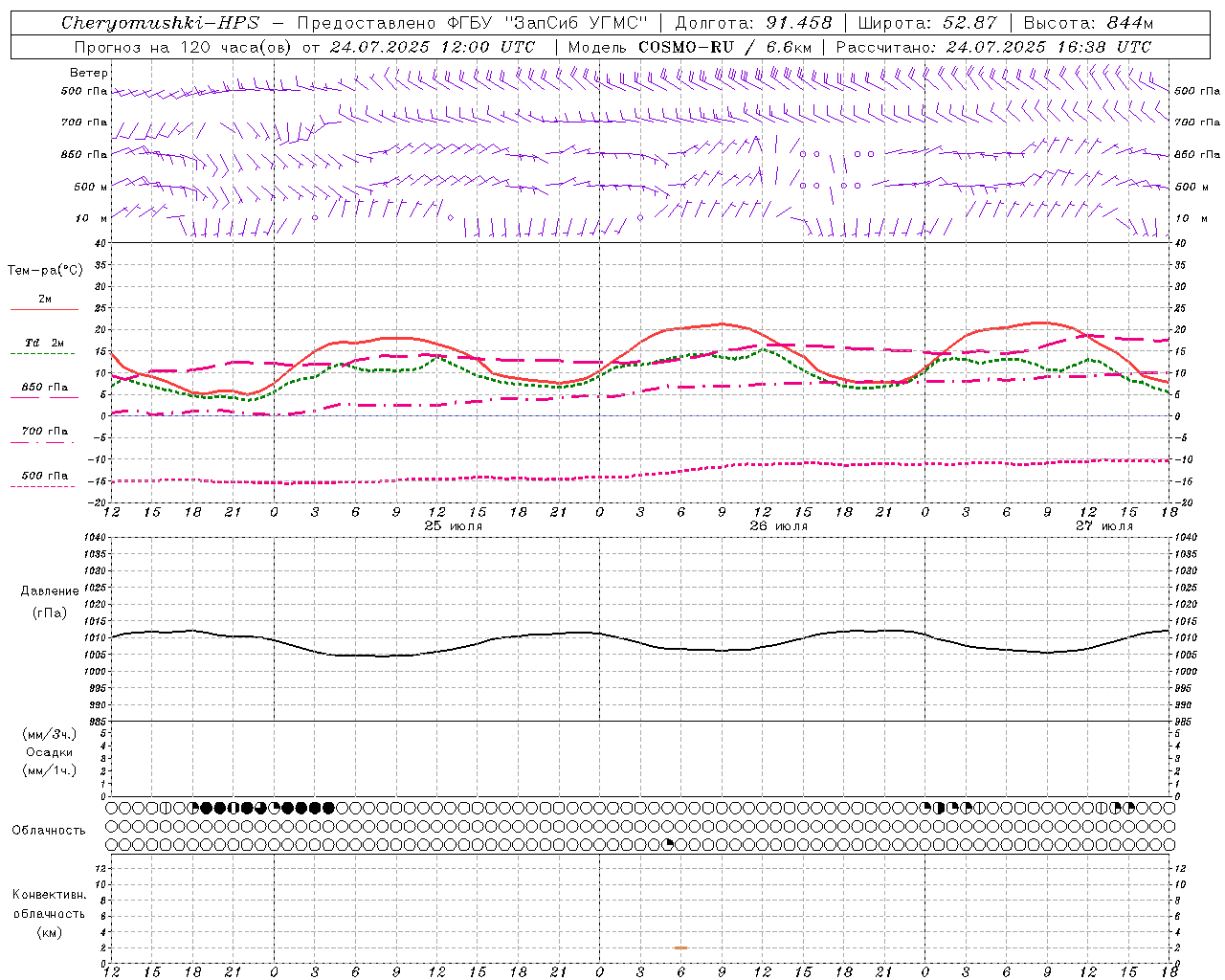Click the computed timestamp Рассчитано: 24.07.2025 16:38 UTC
1225x980 pixels.
(x=993, y=47)
